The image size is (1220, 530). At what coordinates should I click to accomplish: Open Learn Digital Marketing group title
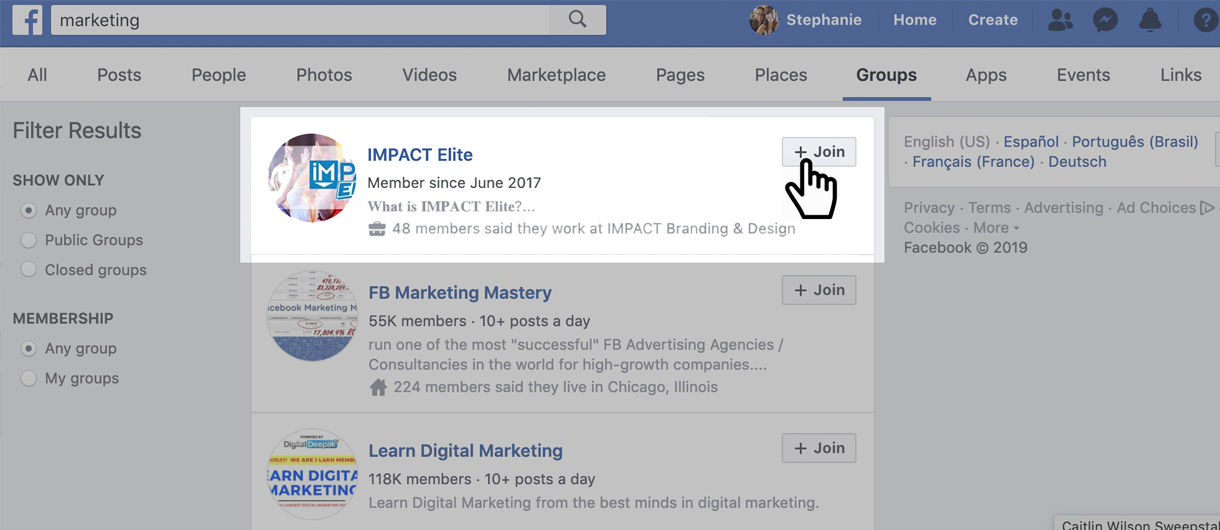pyautogui.click(x=465, y=451)
